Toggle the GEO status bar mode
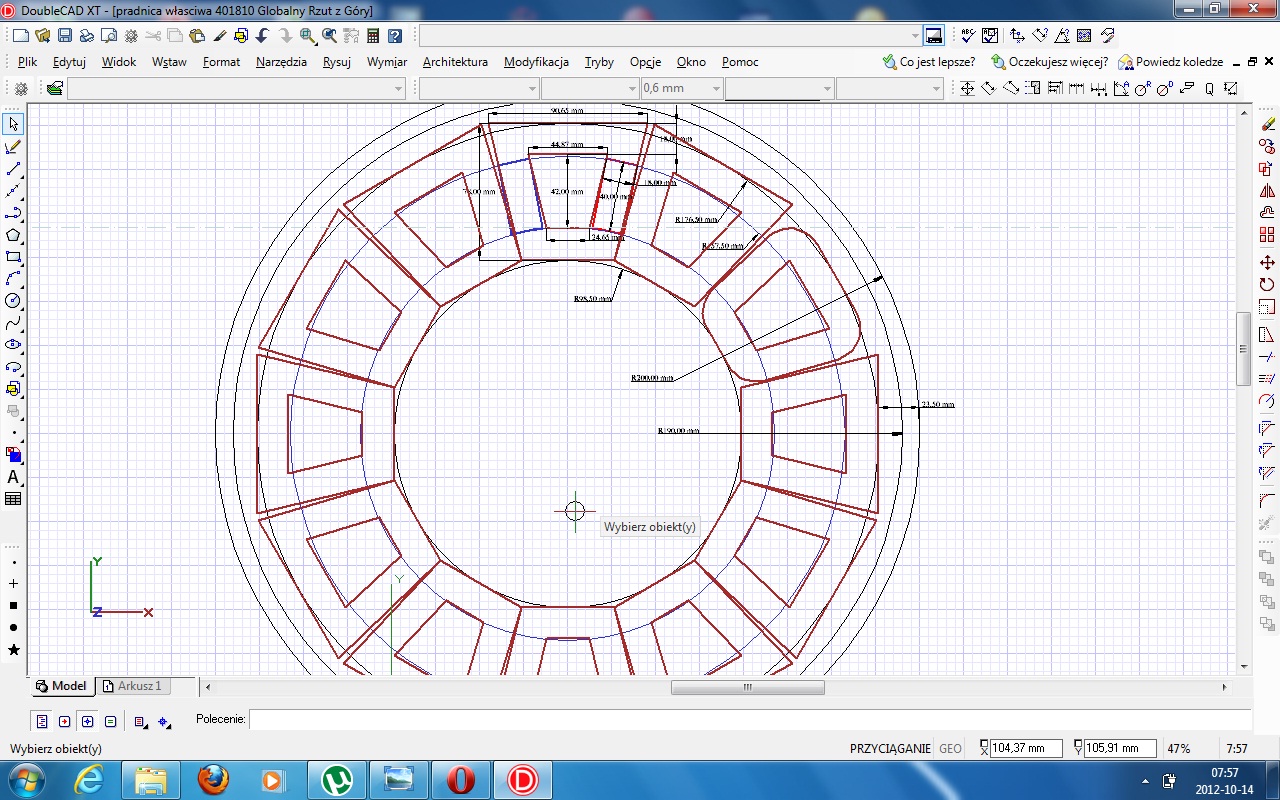Screen dimensions: 1280x800 coord(950,748)
